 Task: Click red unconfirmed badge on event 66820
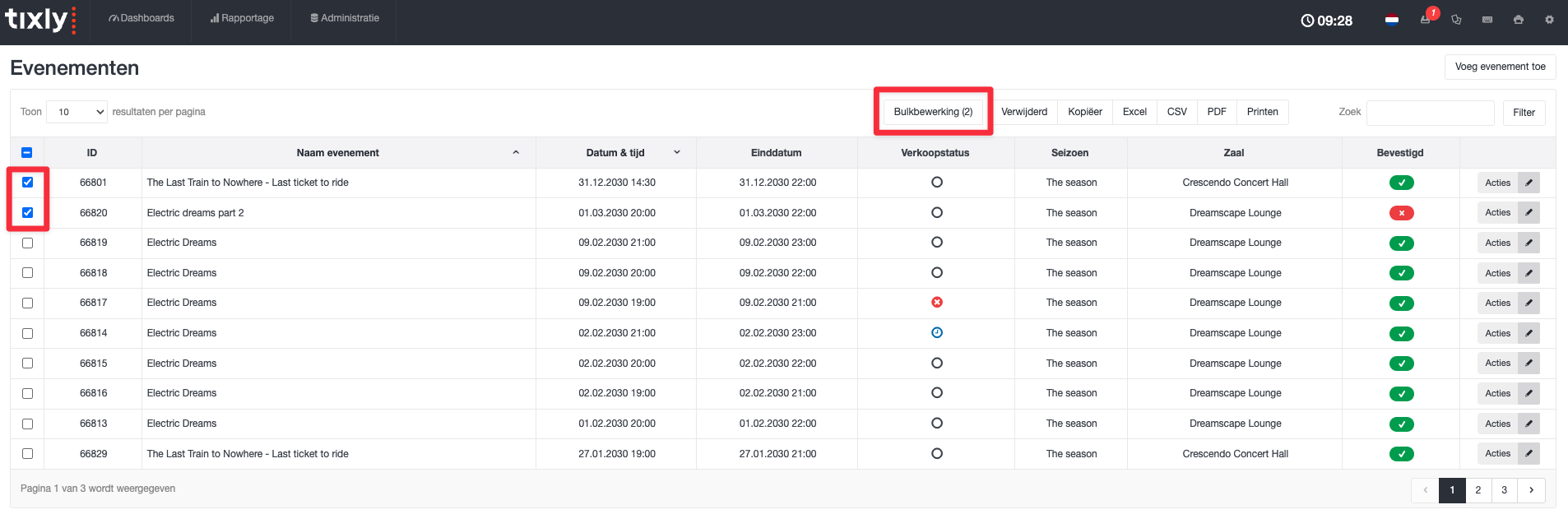point(1401,213)
